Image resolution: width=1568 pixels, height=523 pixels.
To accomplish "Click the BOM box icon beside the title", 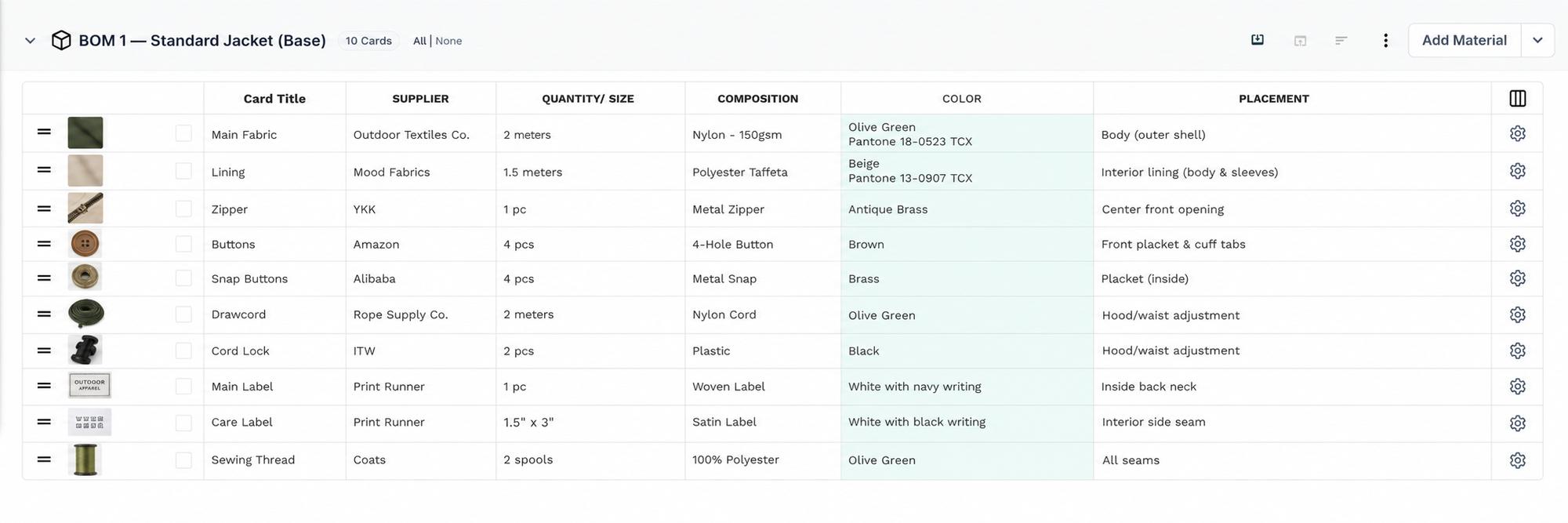I will coord(61,40).
